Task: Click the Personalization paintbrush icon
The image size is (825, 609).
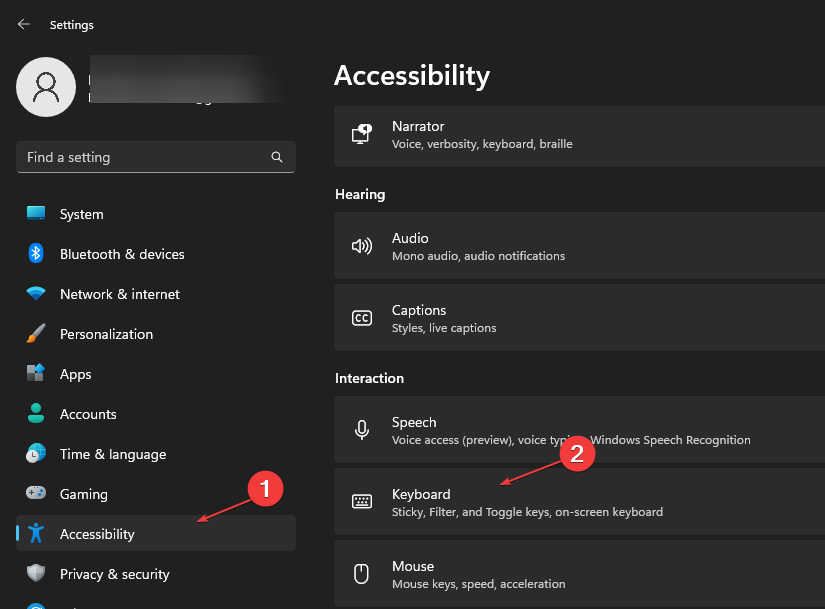Action: (36, 334)
